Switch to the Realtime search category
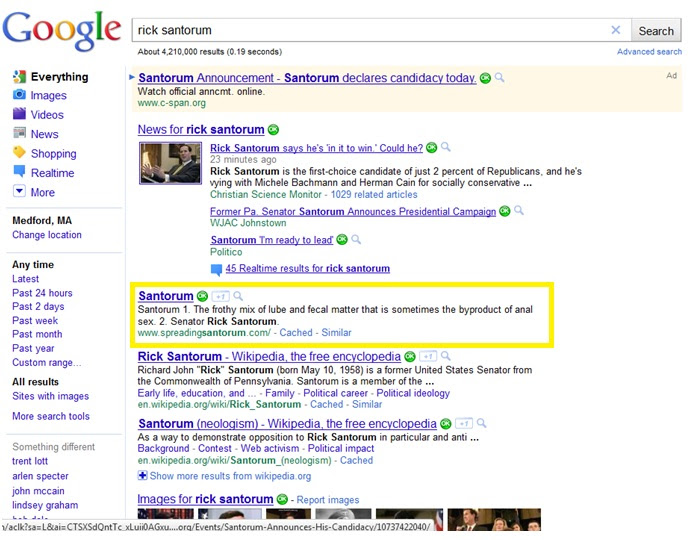This screenshot has height=540, width=692. click(x=53, y=173)
